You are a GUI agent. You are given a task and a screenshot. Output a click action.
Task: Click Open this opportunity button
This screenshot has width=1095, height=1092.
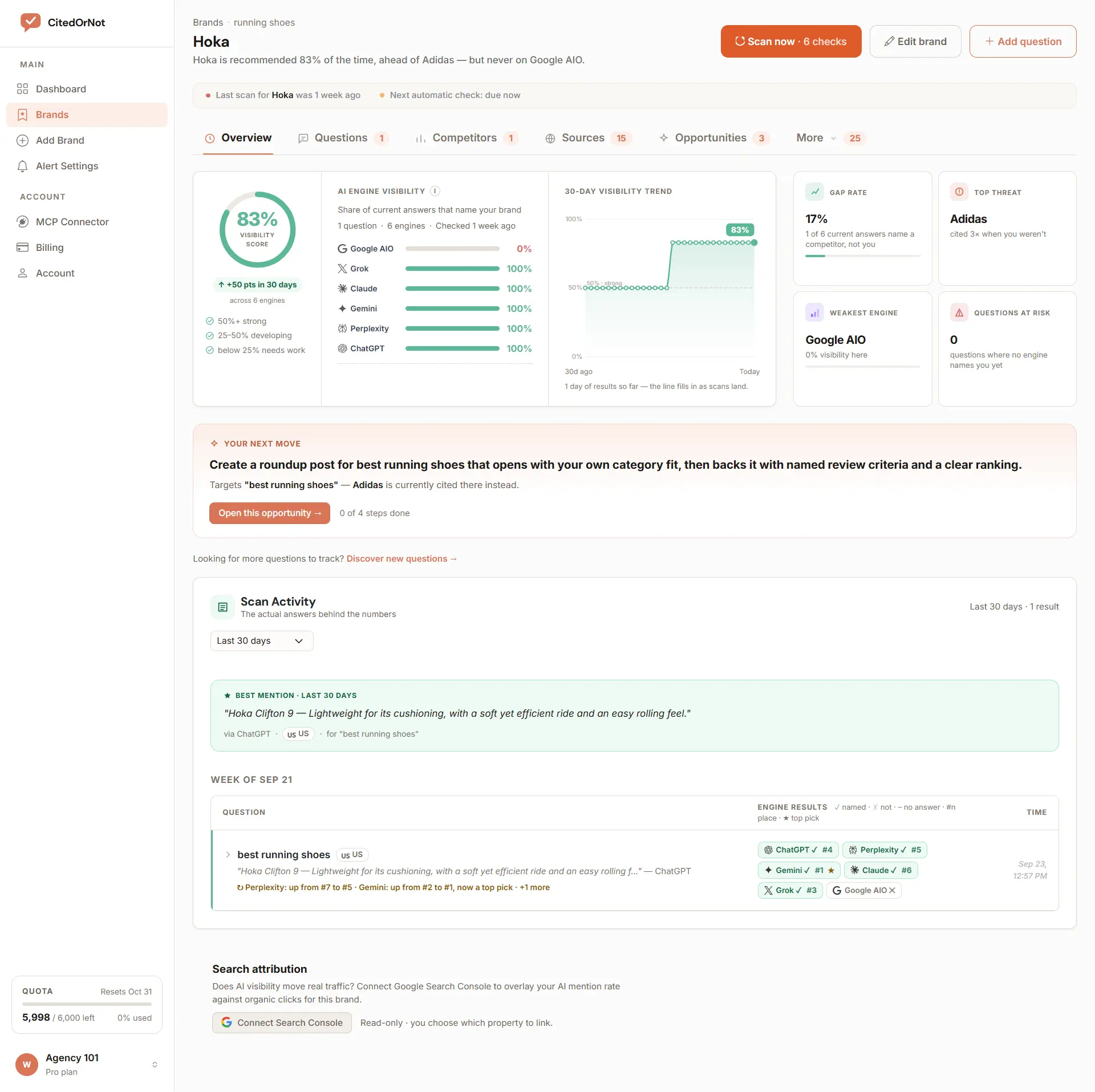pos(270,513)
